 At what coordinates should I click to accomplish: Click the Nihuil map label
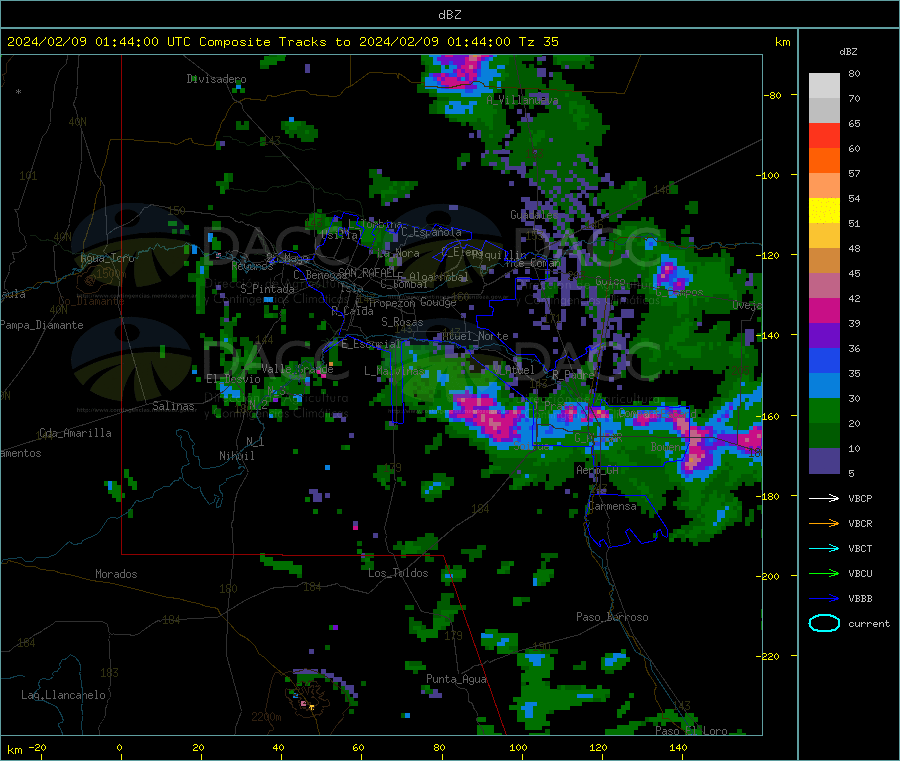[x=236, y=456]
